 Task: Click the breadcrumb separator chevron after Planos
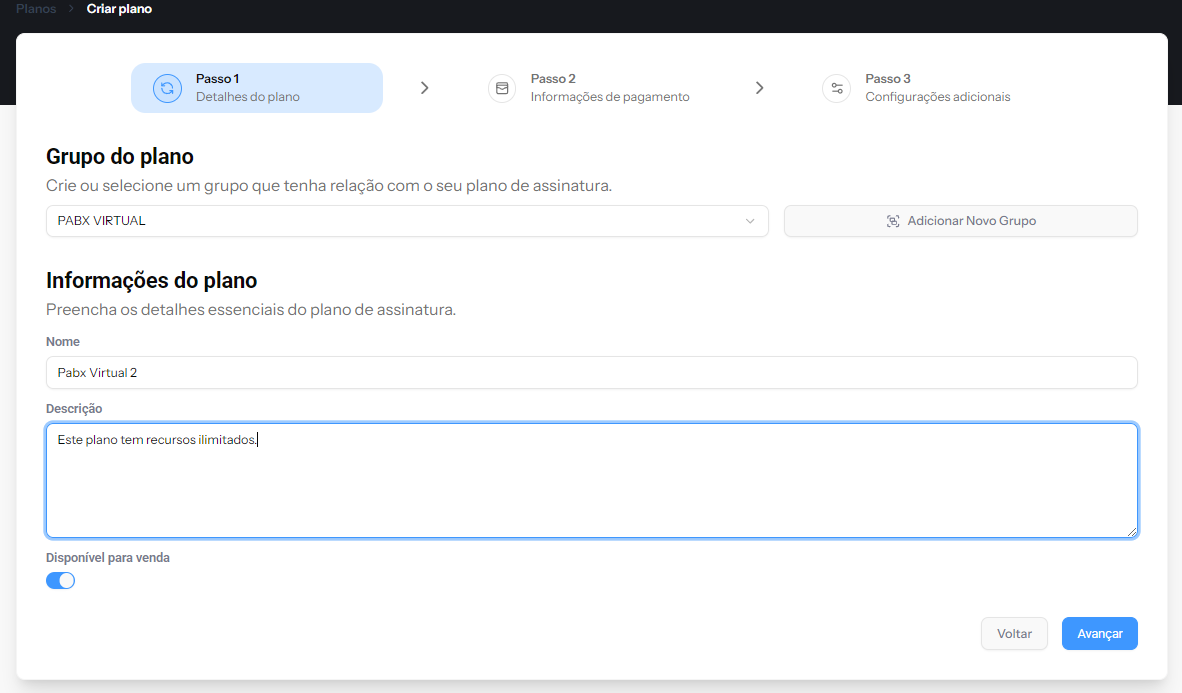[72, 9]
